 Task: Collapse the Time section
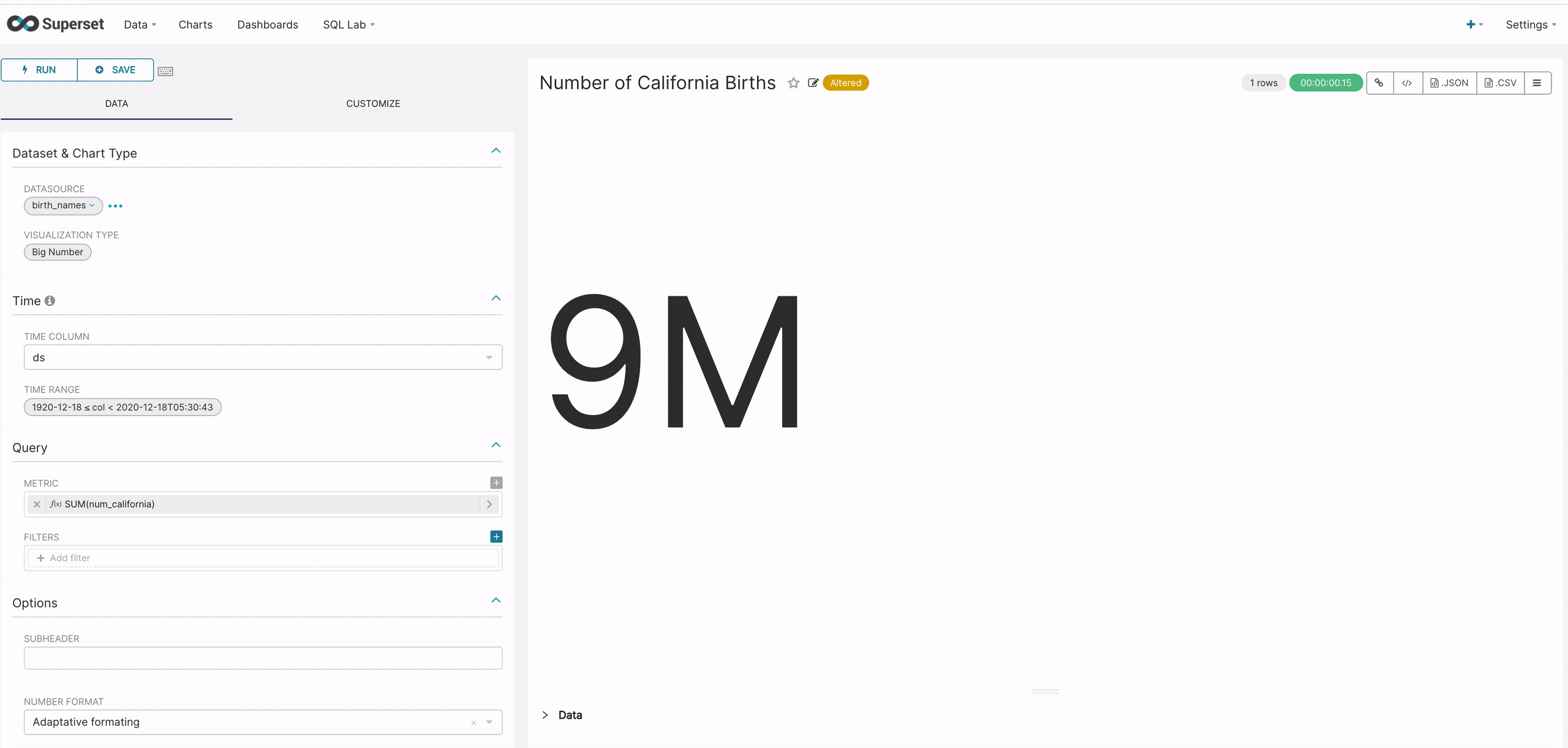pyautogui.click(x=496, y=298)
